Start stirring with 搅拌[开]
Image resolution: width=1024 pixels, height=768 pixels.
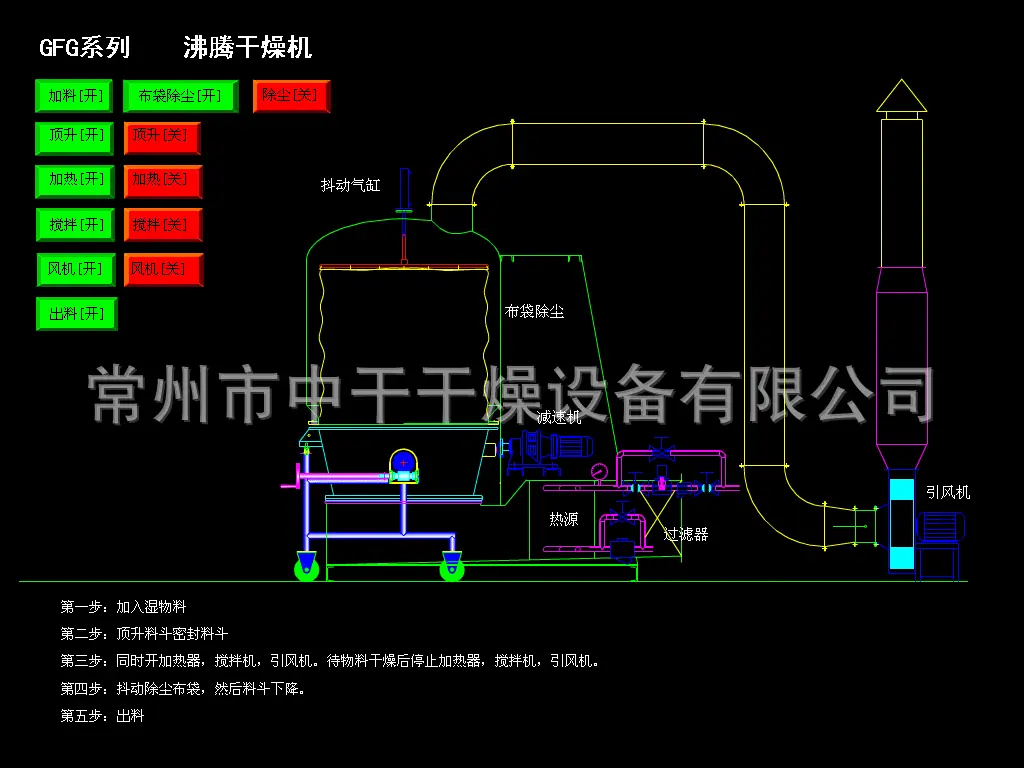click(75, 225)
